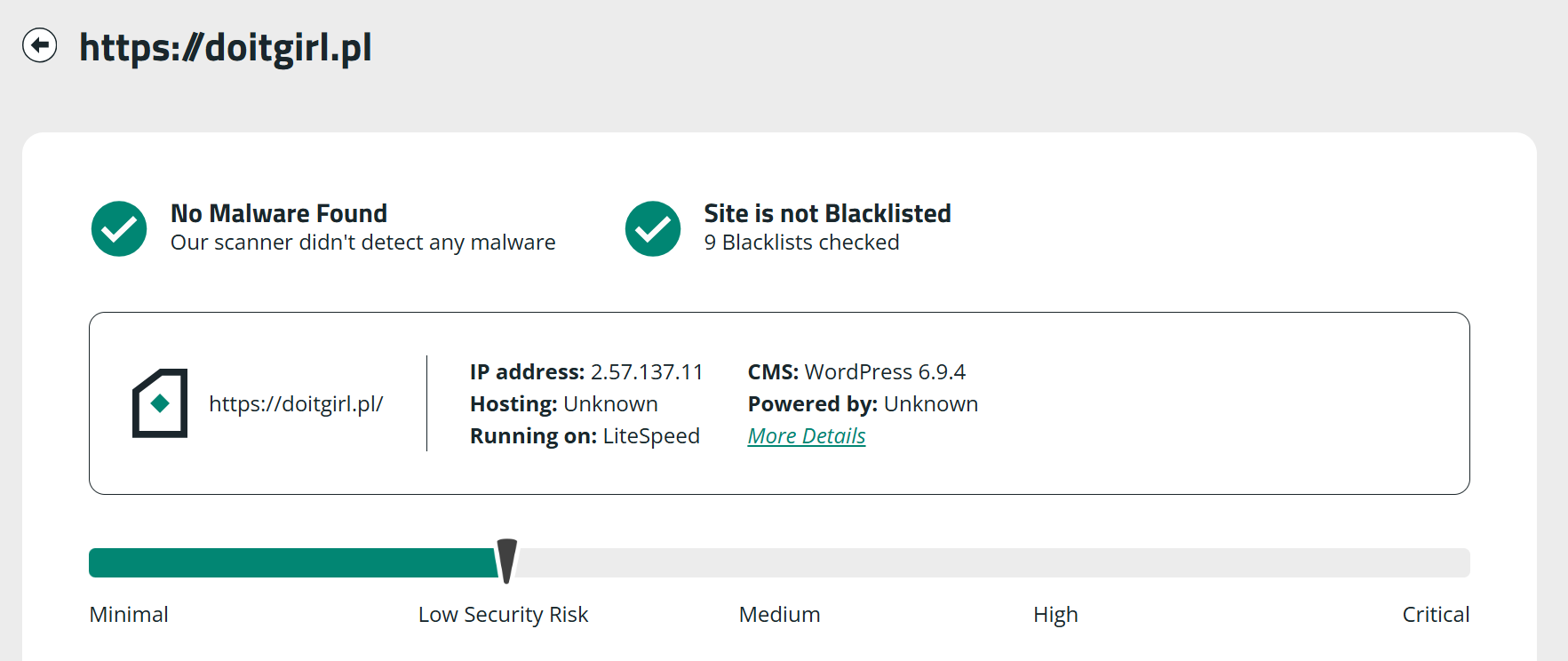The image size is (1568, 661).
Task: Click the site page icon
Action: [x=160, y=403]
